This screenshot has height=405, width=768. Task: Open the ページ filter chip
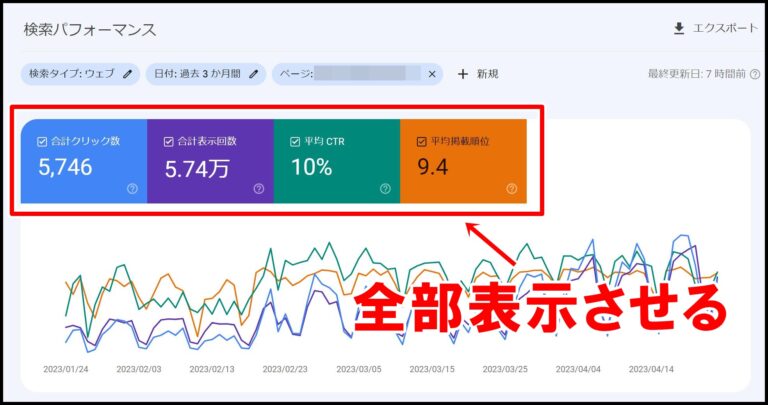point(358,74)
